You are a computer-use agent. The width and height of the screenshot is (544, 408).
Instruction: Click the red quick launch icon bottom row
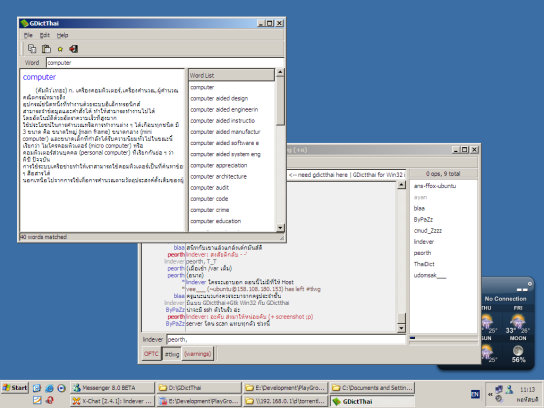49,400
